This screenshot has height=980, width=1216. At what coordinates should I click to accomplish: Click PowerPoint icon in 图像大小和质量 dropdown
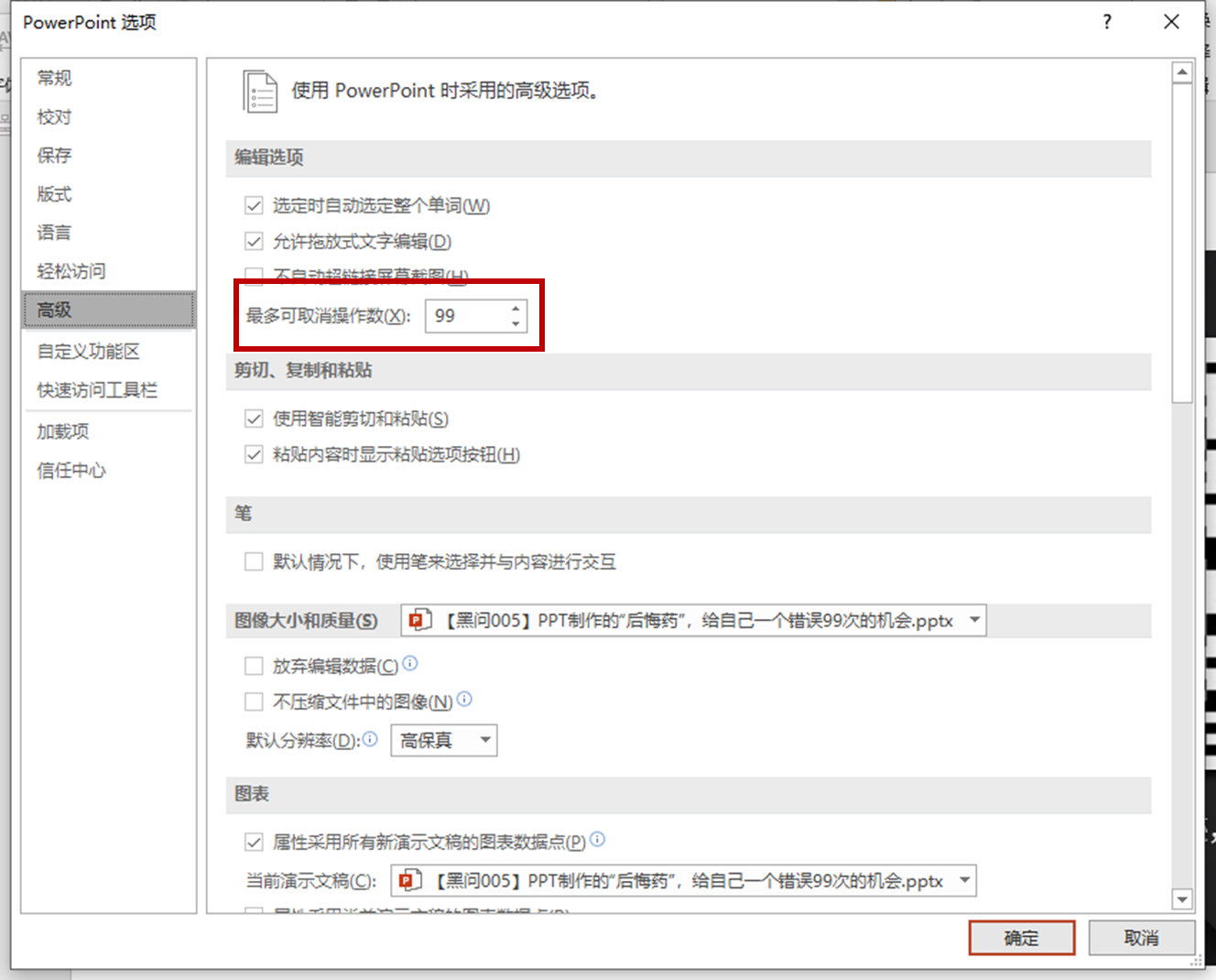[420, 620]
